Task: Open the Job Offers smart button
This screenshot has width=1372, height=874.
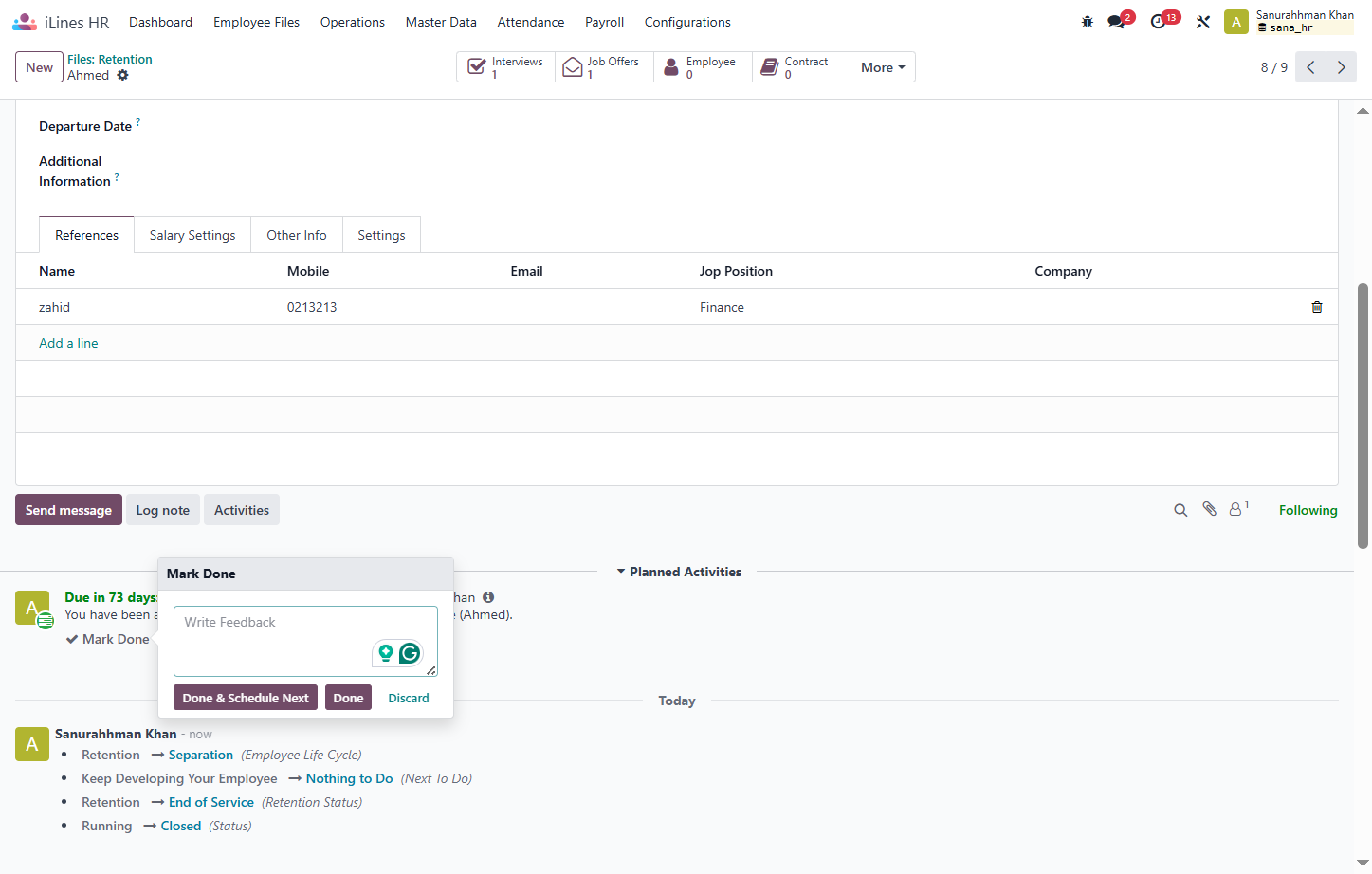Action: tap(604, 67)
